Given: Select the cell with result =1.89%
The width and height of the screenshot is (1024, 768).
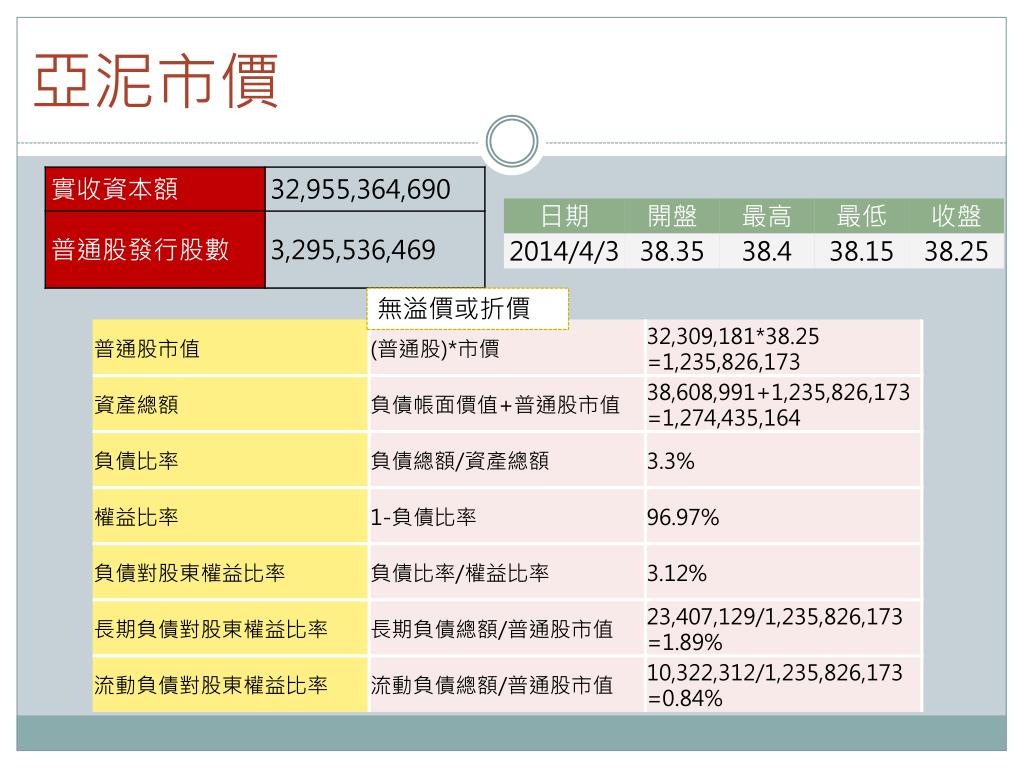Looking at the screenshot, I should [784, 629].
